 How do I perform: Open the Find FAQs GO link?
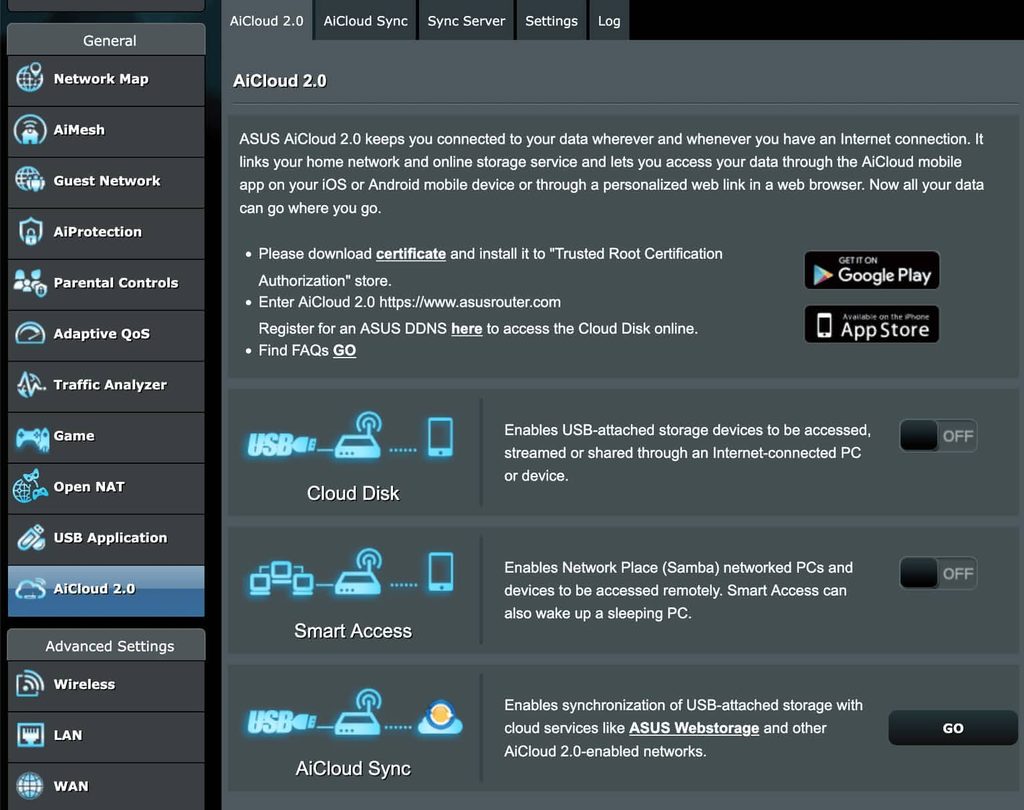point(344,351)
